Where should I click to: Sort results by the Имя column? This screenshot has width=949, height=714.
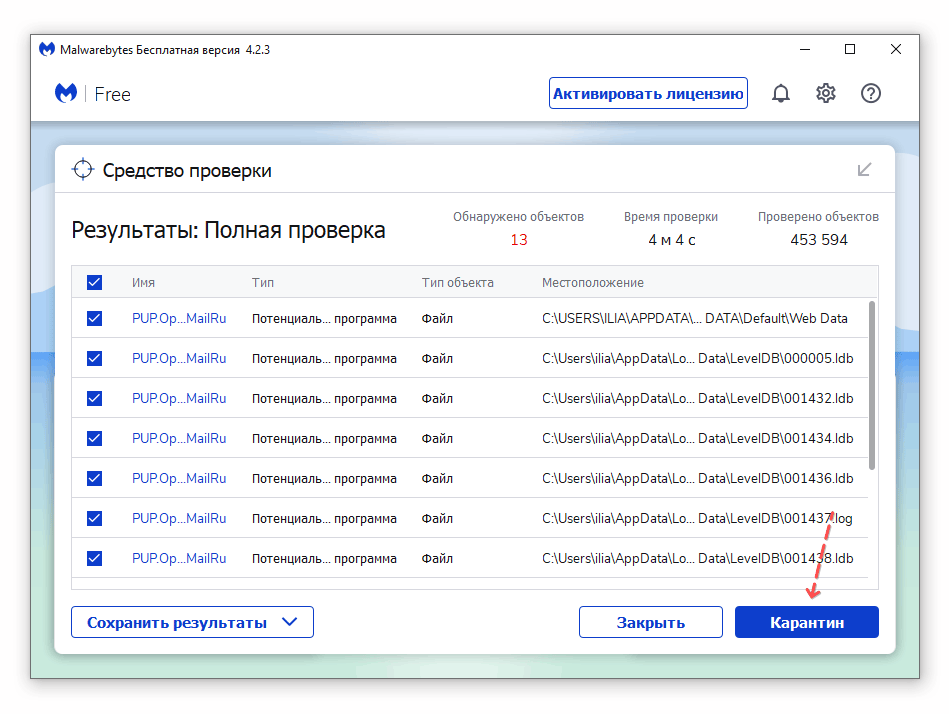[143, 283]
